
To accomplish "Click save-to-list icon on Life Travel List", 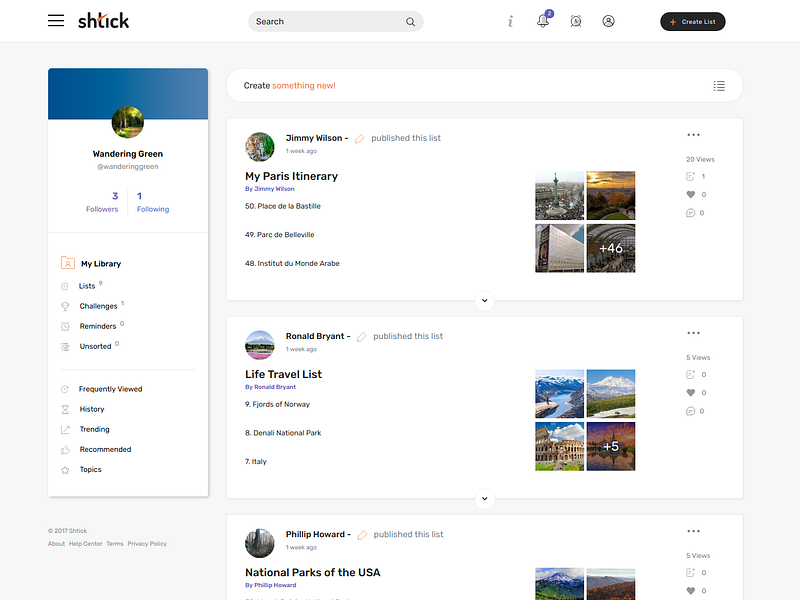I will pos(690,374).
